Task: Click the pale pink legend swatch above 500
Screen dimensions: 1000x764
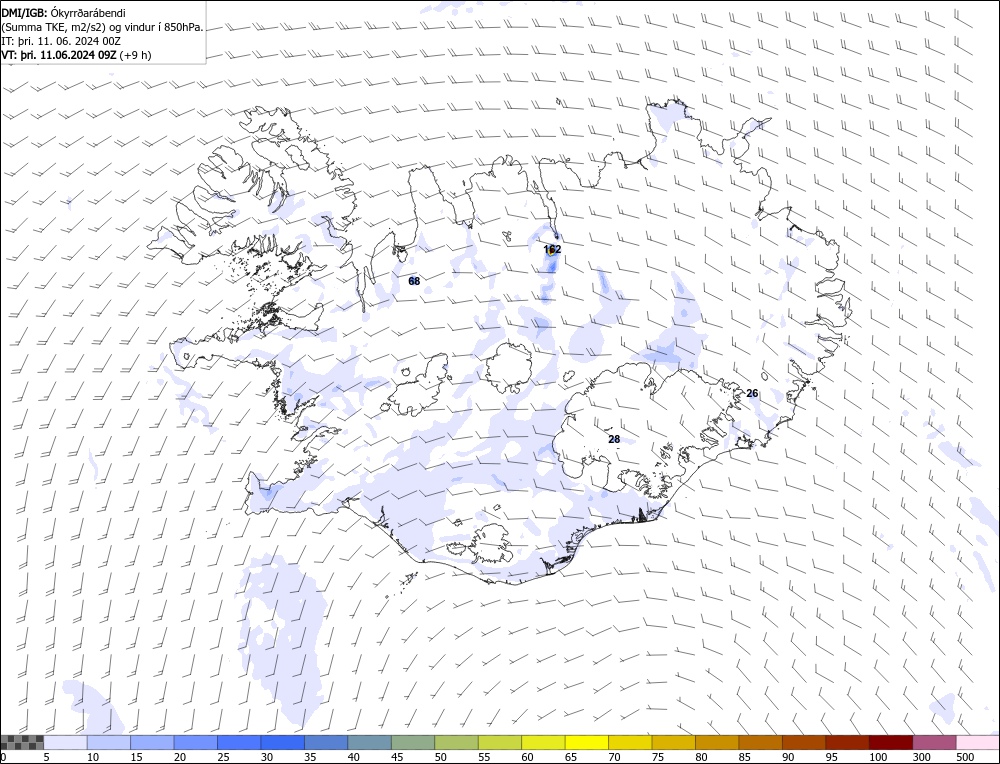Action: tap(977, 742)
